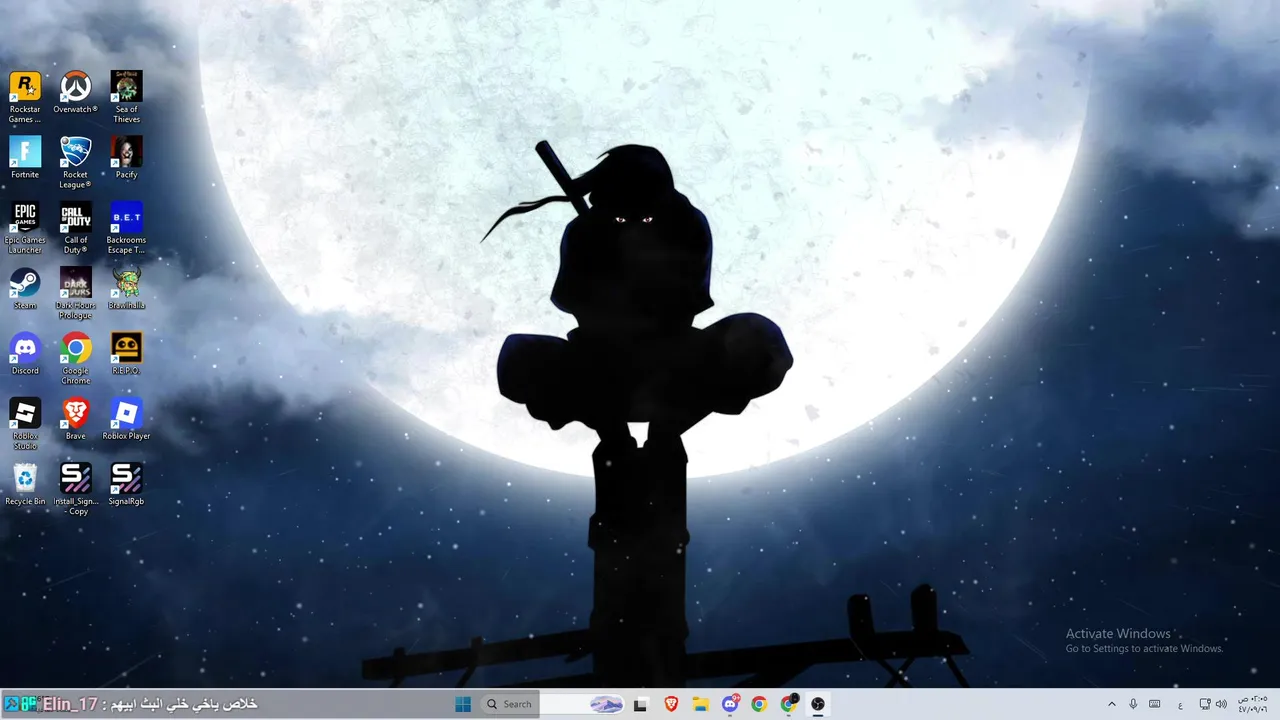Launch Overwatch from the desktop

(x=75, y=92)
